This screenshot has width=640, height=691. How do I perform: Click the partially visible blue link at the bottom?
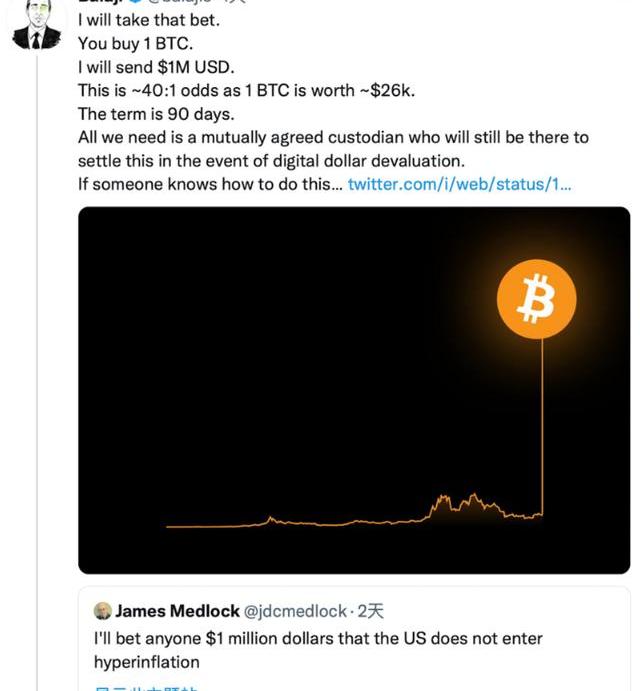pyautogui.click(x=145, y=686)
